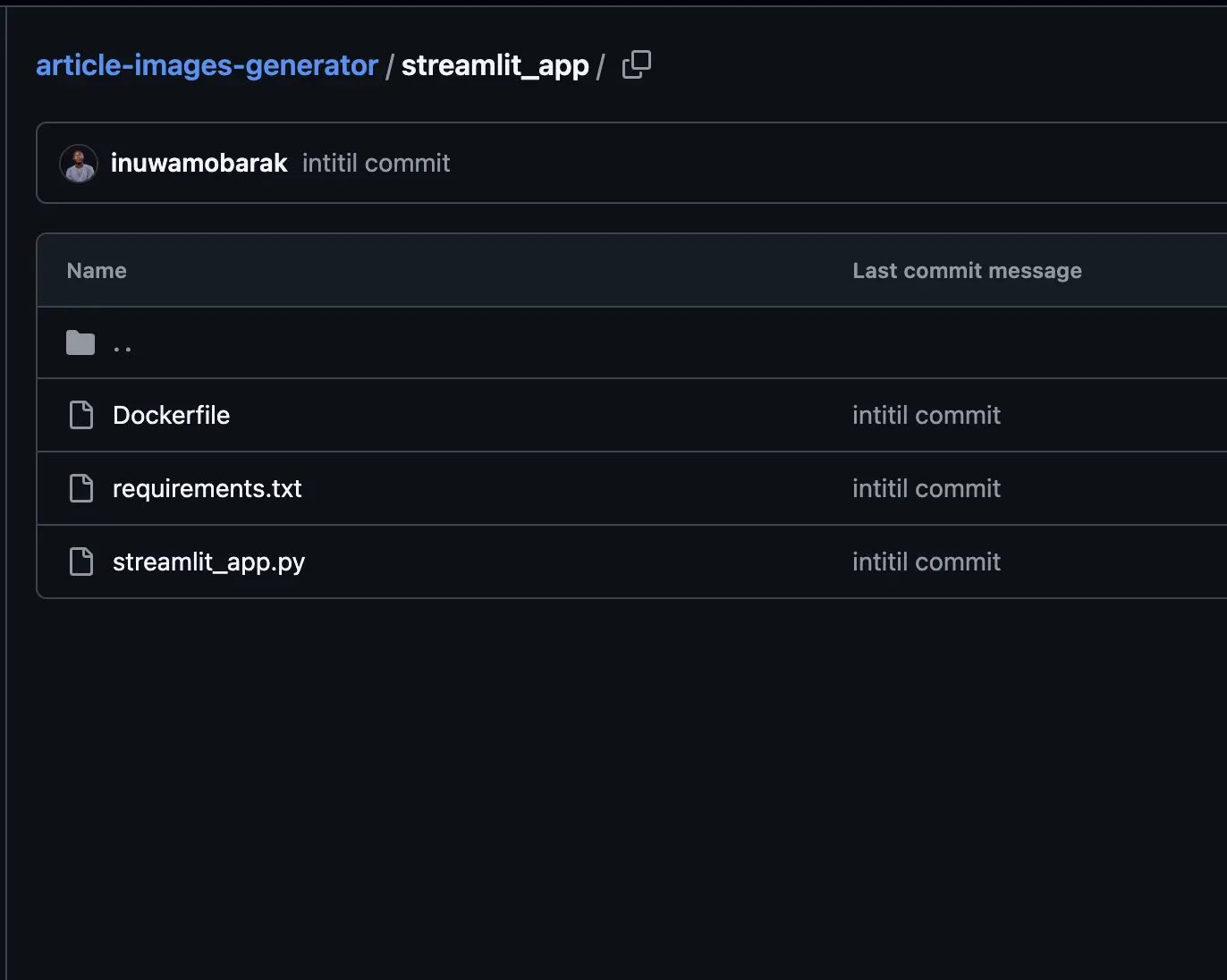This screenshot has height=980, width=1227.
Task: Open inuwamobarak's avatar image
Action: click(x=79, y=164)
